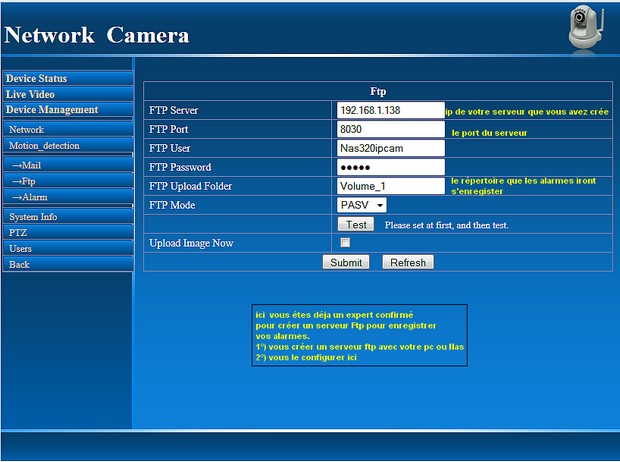Open the Device Status menu
620x462 pixels.
pos(67,78)
